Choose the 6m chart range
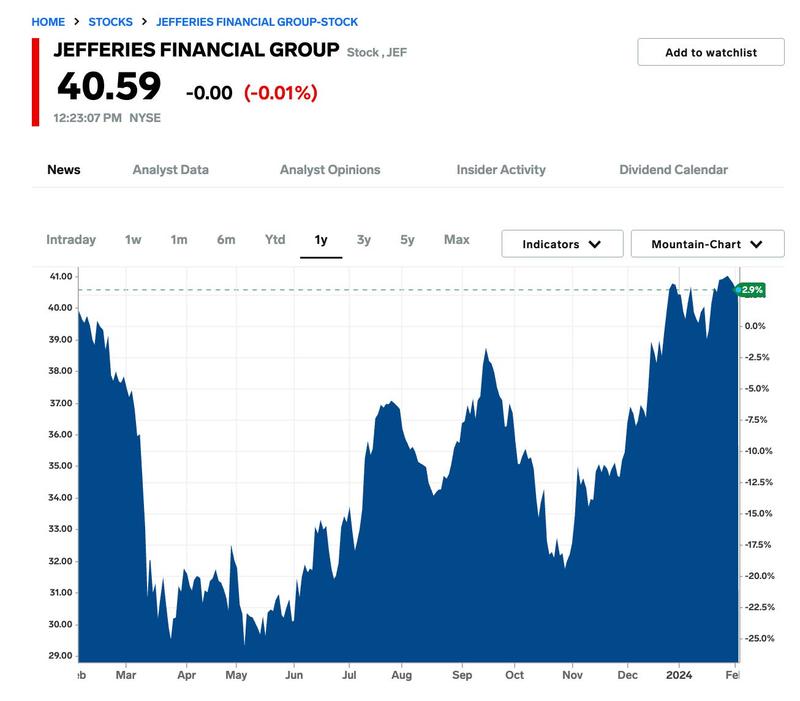The height and width of the screenshot is (701, 800). (226, 240)
